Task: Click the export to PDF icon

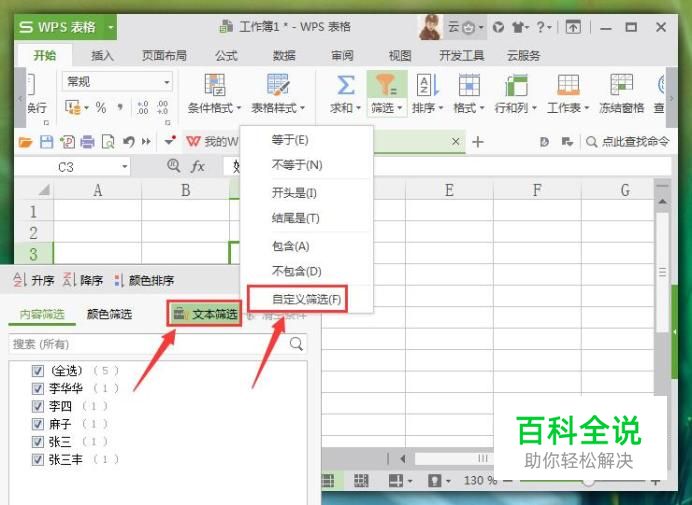Action: [67, 142]
